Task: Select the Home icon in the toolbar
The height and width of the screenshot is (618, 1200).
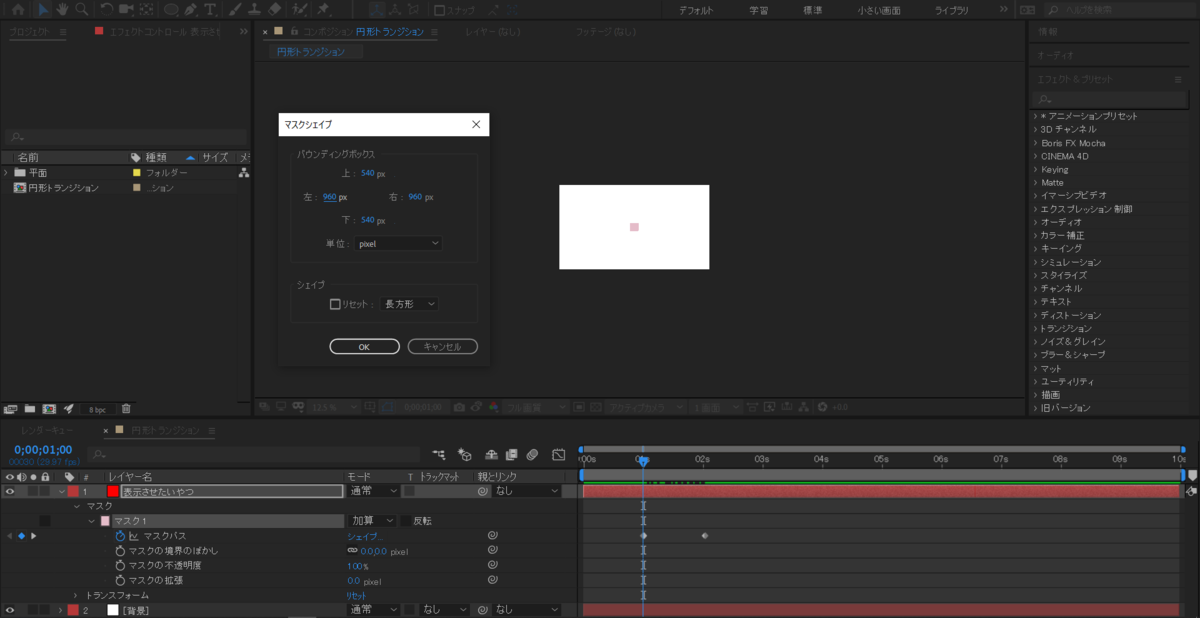Action: (18, 10)
